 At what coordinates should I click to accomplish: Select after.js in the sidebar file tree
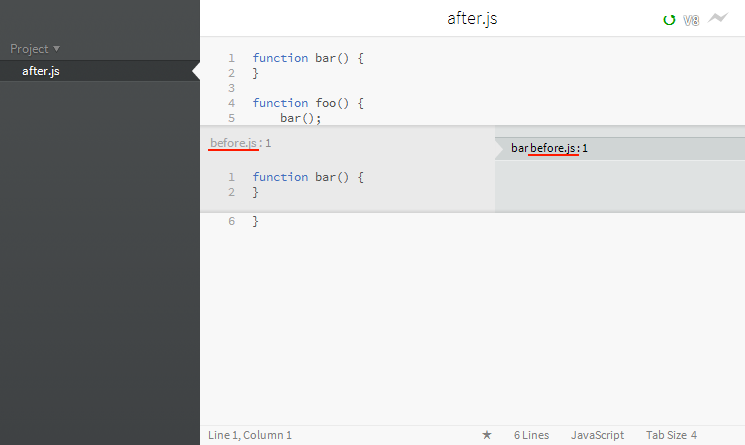[x=41, y=71]
